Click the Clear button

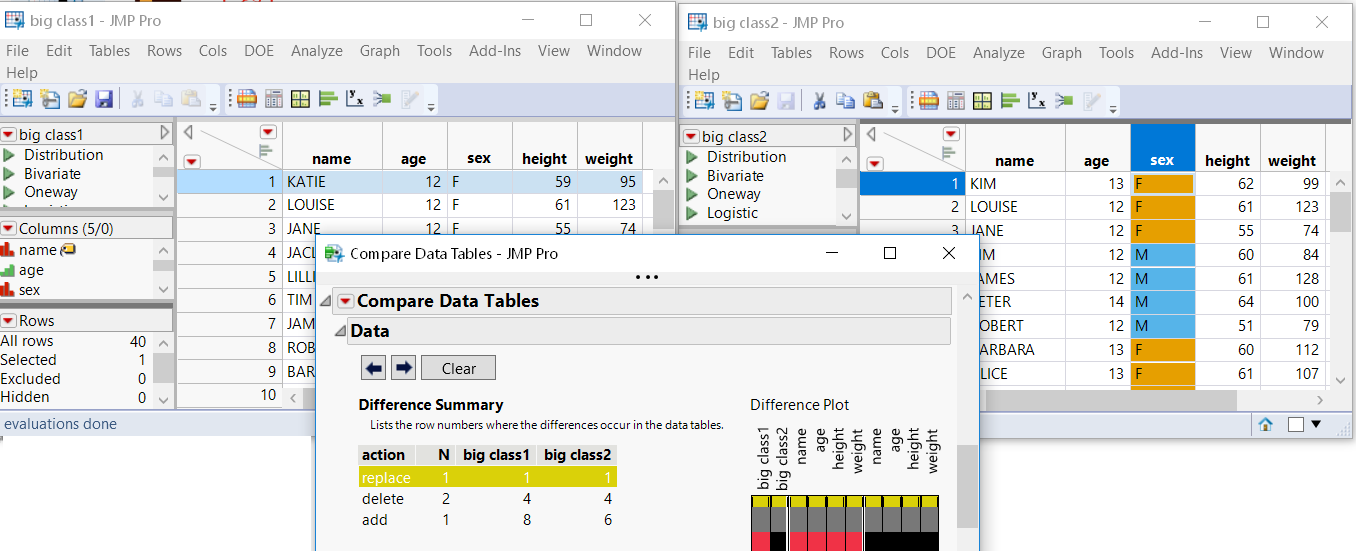click(x=458, y=368)
